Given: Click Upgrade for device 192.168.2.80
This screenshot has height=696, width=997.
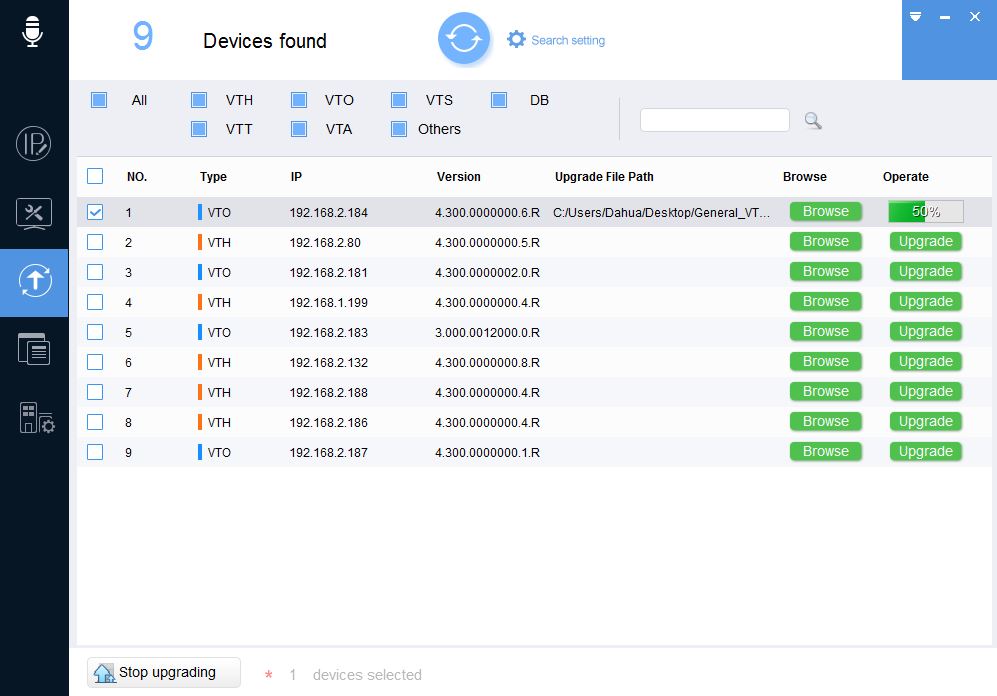Looking at the screenshot, I should point(925,242).
